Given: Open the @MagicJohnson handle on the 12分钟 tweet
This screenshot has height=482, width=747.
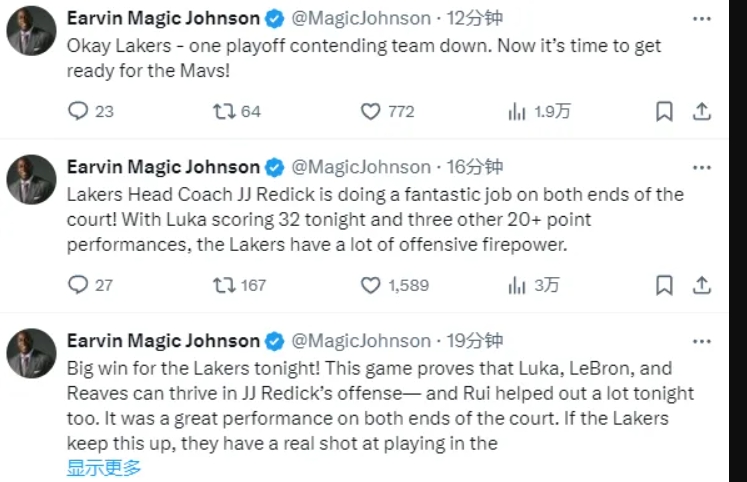Looking at the screenshot, I should pos(348,18).
